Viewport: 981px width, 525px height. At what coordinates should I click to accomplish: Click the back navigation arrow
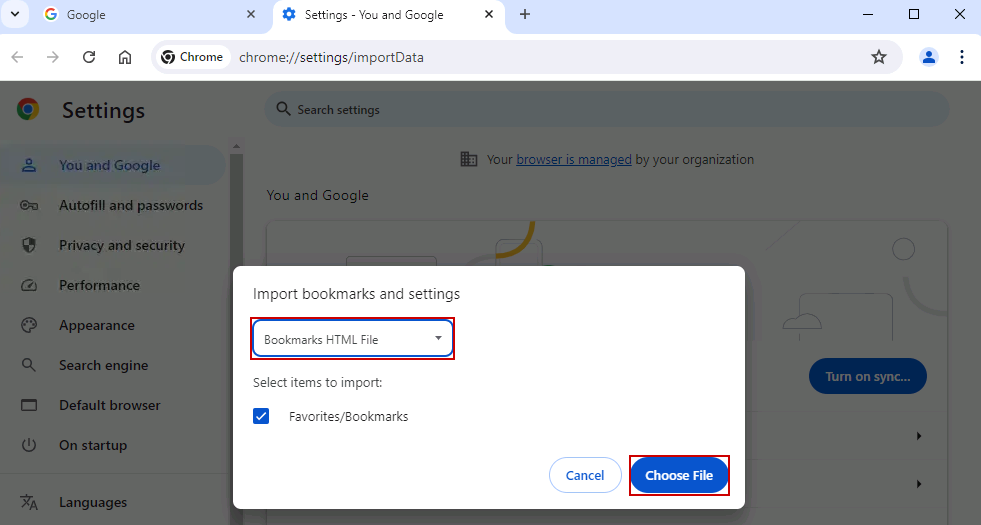pyautogui.click(x=17, y=57)
